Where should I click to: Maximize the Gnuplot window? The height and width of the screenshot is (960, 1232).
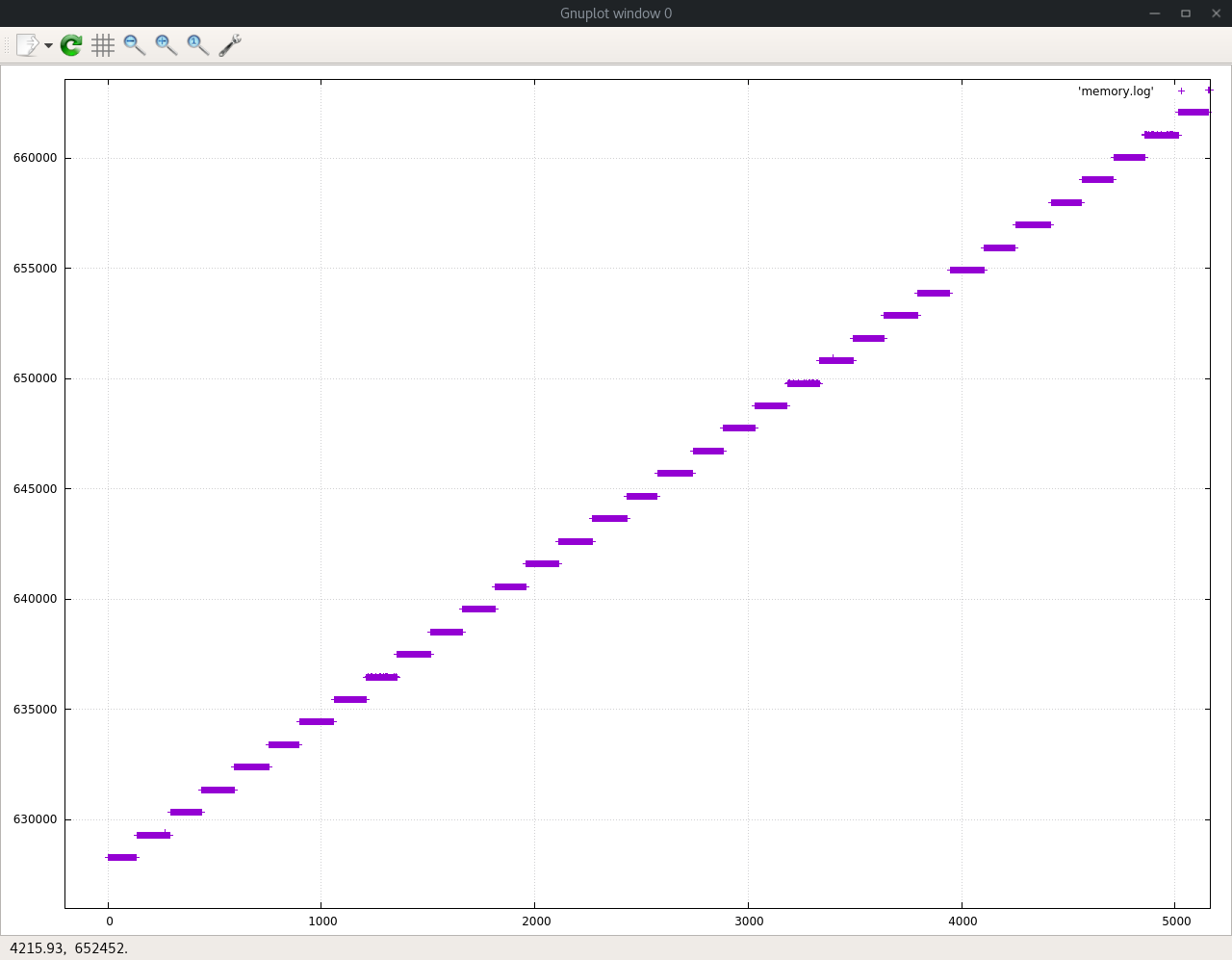tap(1186, 13)
